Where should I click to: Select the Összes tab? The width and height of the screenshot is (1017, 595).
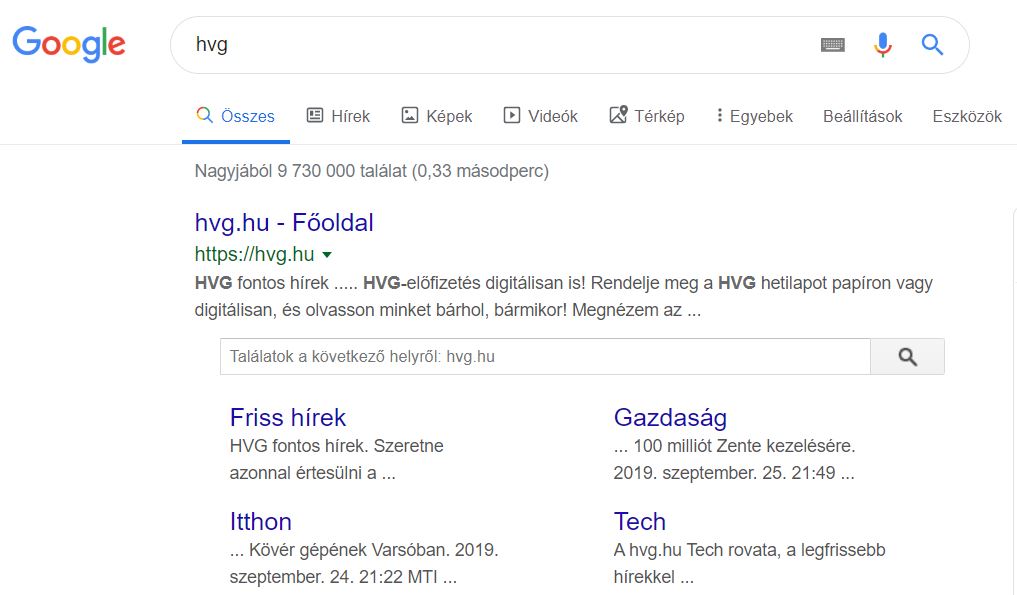(235, 116)
